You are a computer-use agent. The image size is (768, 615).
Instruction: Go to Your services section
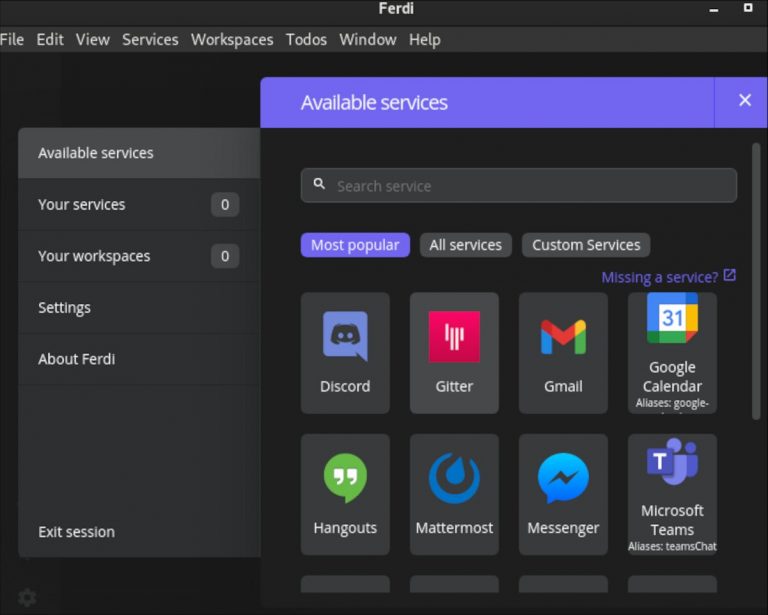coord(82,204)
